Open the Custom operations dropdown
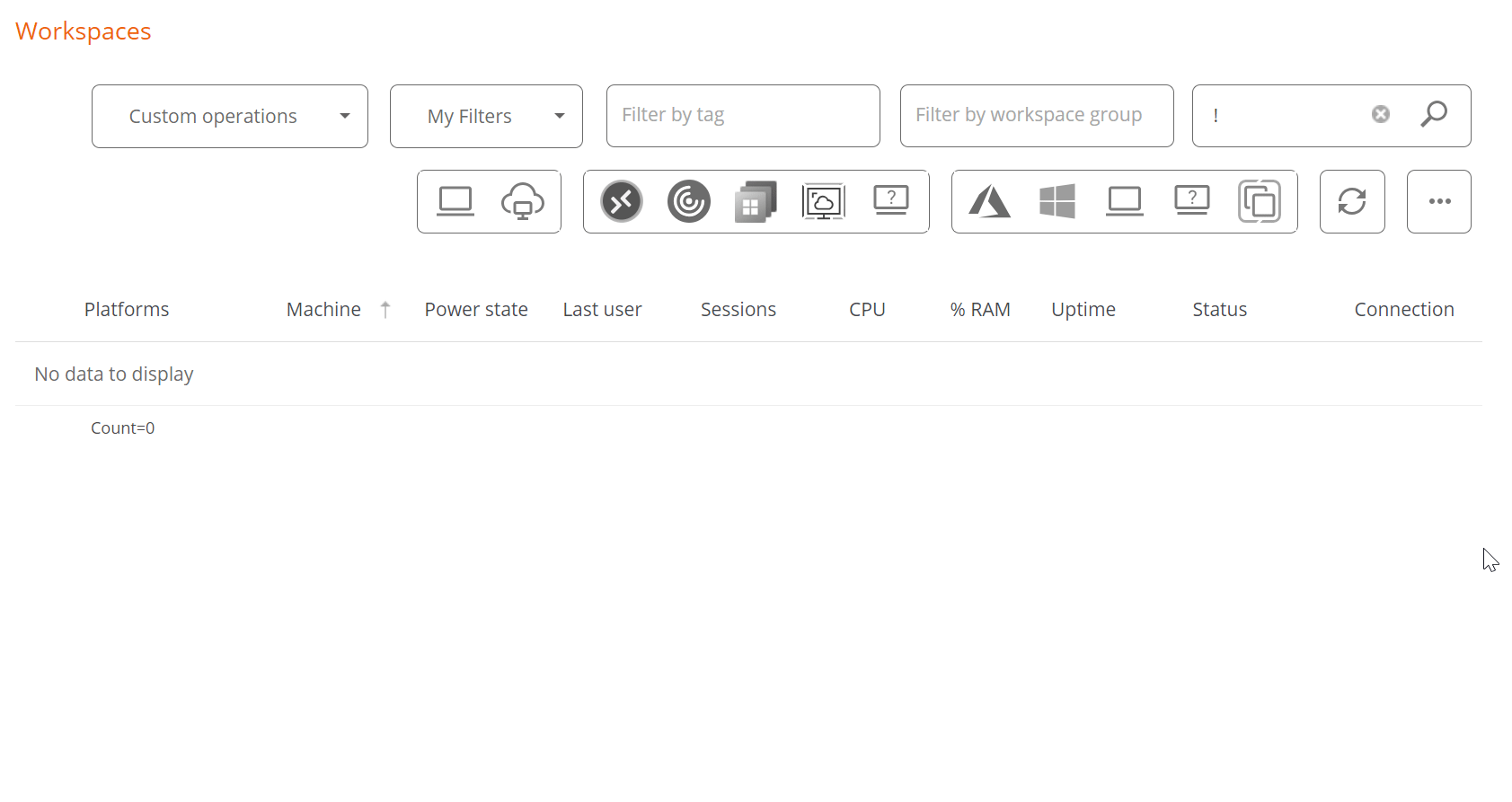The width and height of the screenshot is (1512, 802). coord(230,116)
